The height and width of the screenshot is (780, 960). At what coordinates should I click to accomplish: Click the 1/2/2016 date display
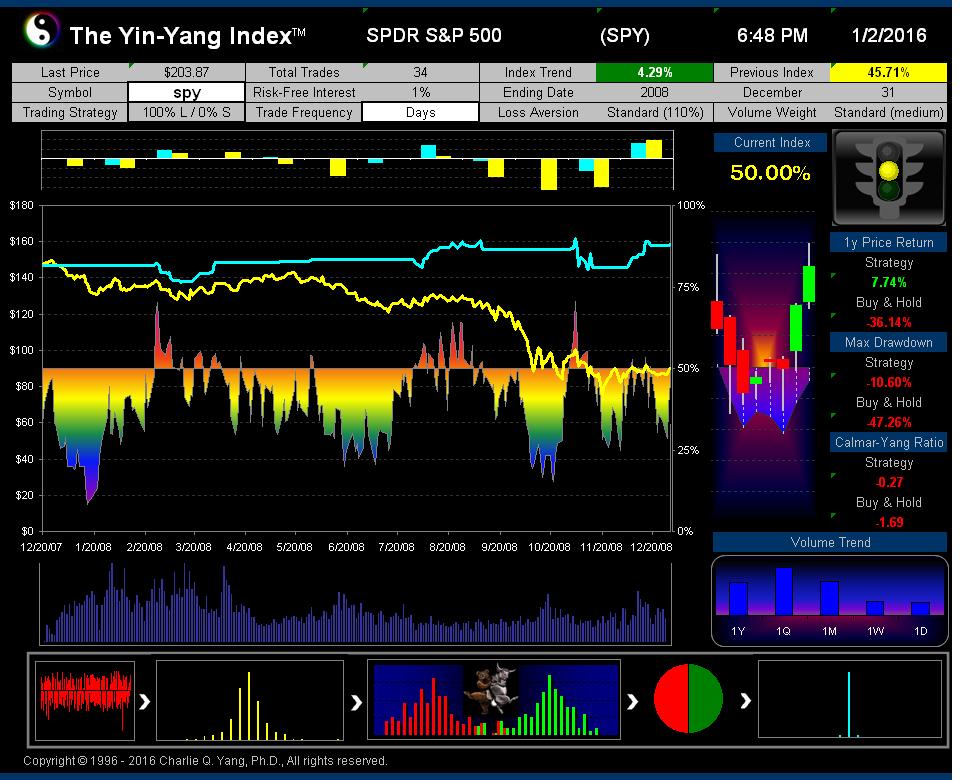tap(889, 36)
